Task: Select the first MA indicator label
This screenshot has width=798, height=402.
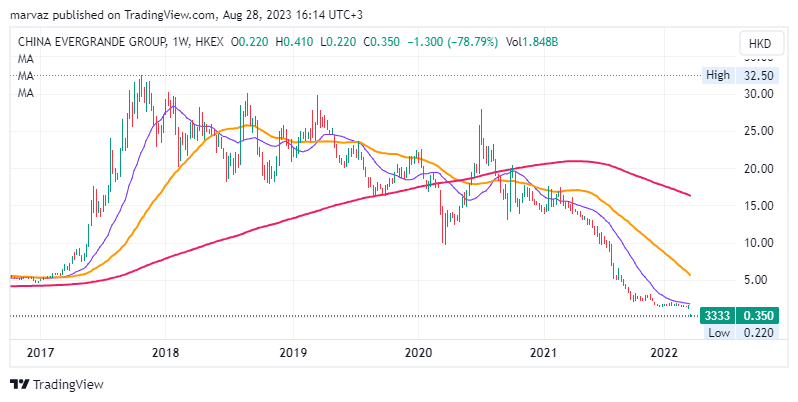Action: (26, 59)
